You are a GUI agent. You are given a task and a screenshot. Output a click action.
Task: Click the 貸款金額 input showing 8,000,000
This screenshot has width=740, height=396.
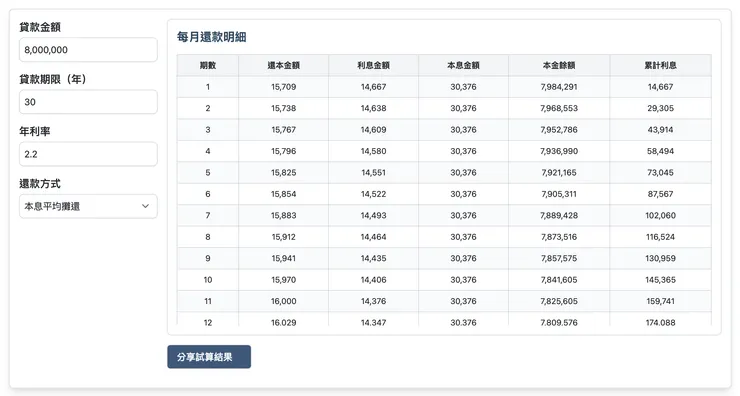[x=88, y=50]
